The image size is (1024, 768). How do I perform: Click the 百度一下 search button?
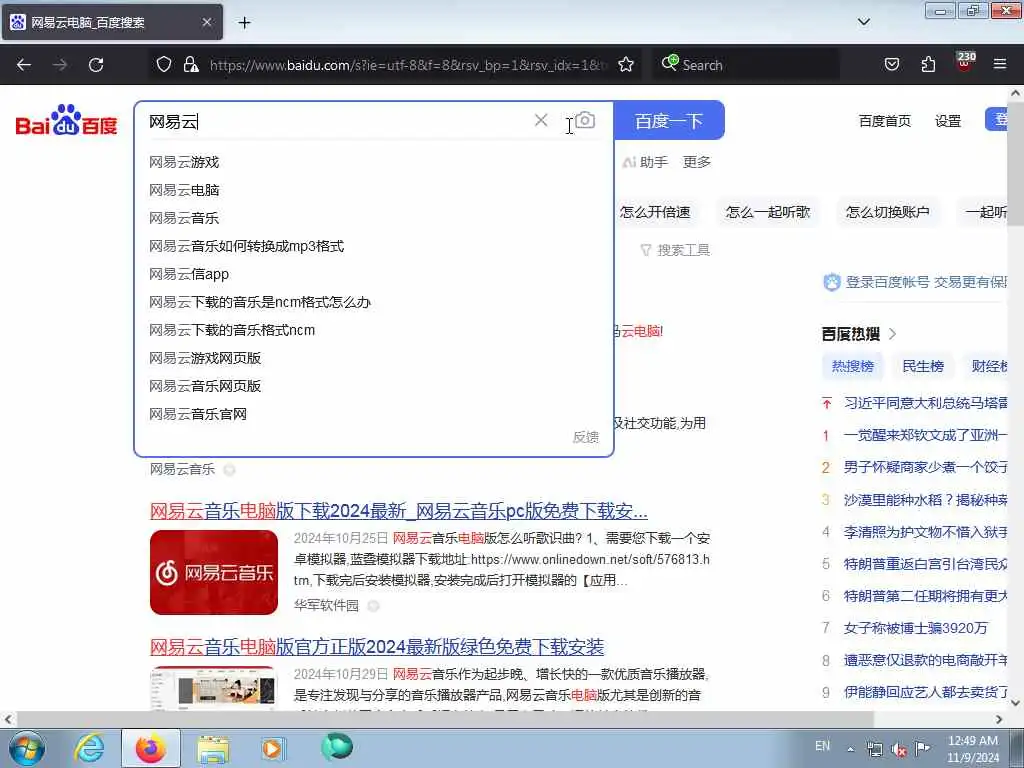click(669, 121)
